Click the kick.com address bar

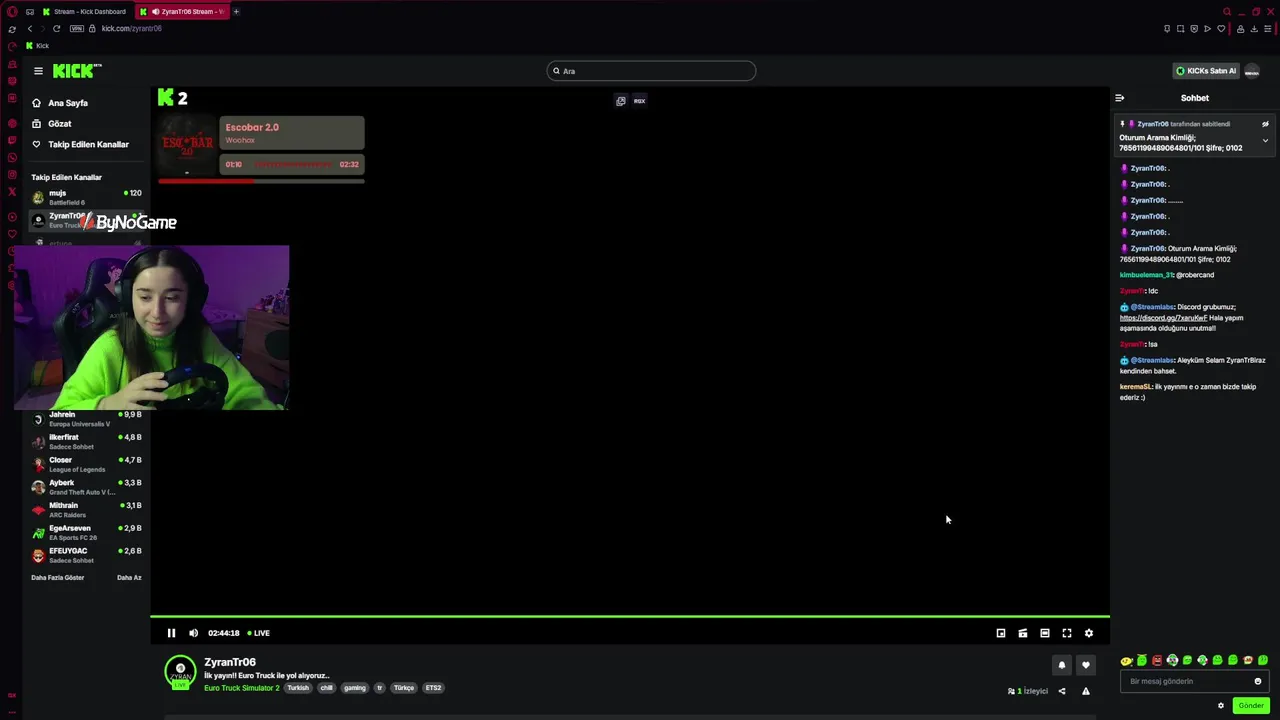click(131, 29)
